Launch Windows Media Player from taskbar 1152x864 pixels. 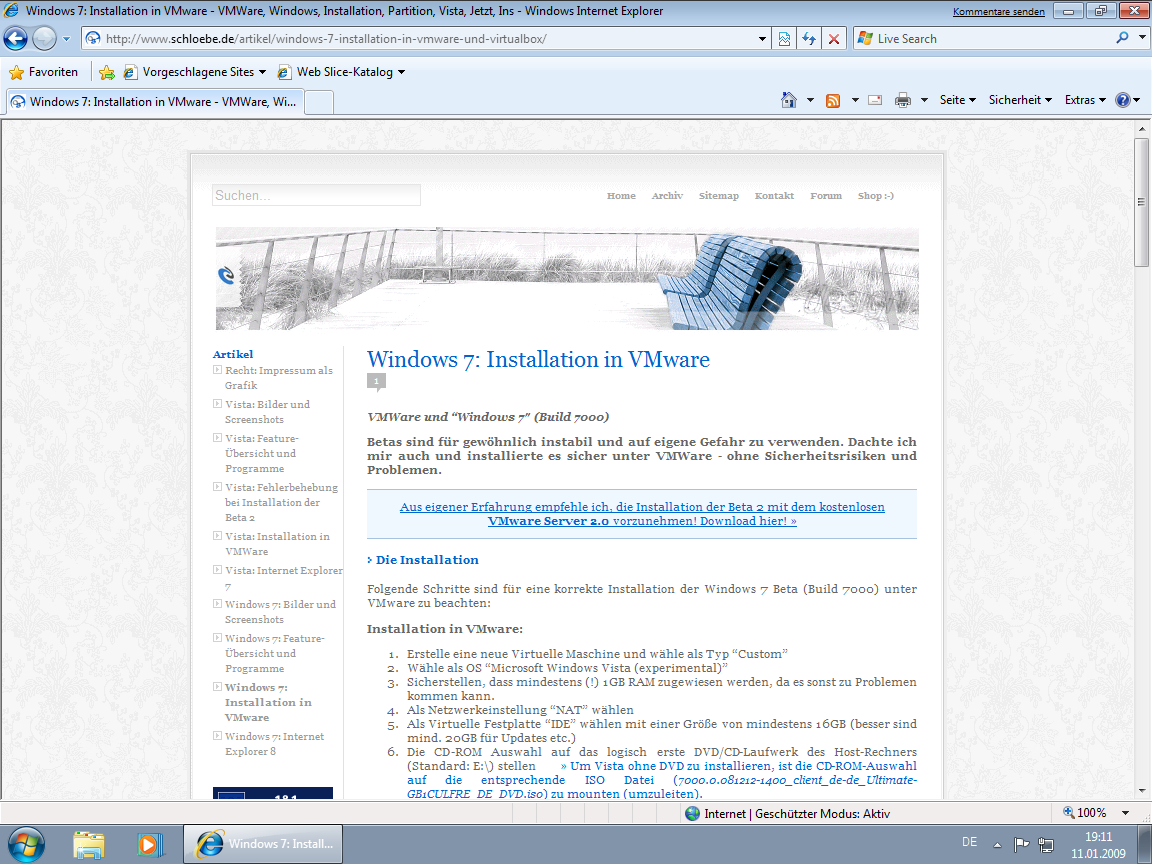pos(148,844)
